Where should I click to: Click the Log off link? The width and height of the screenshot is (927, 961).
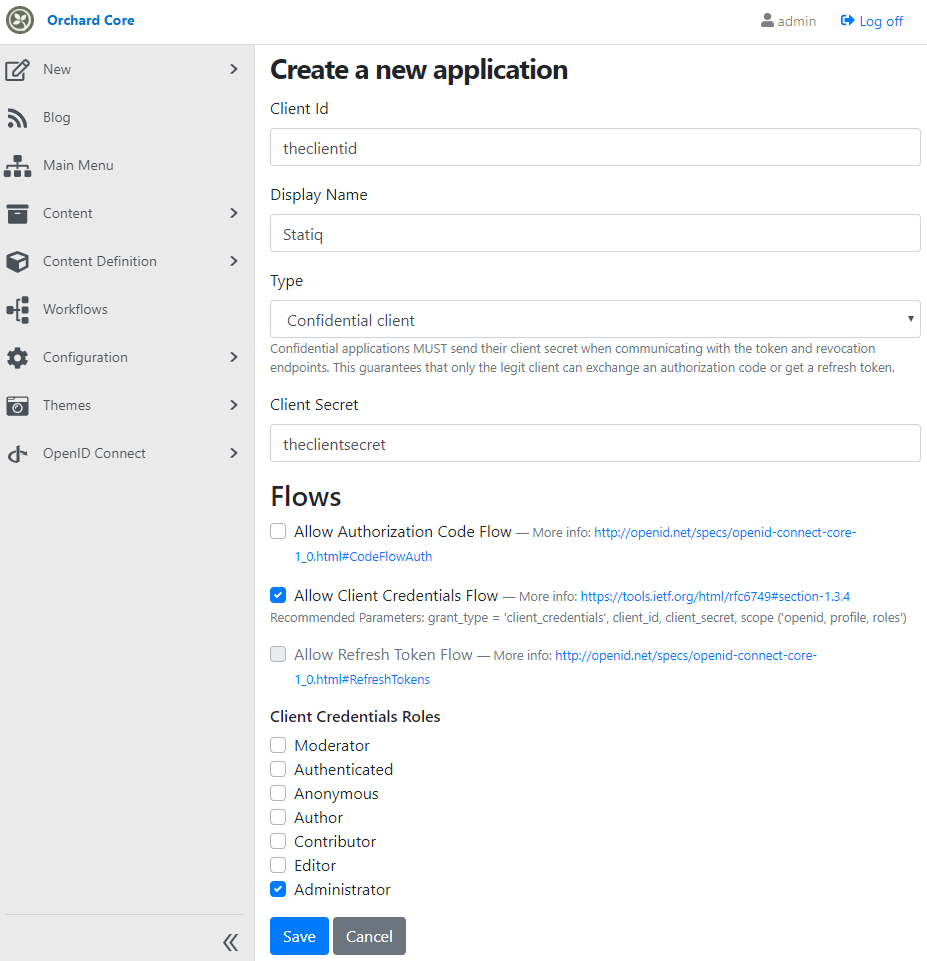871,21
